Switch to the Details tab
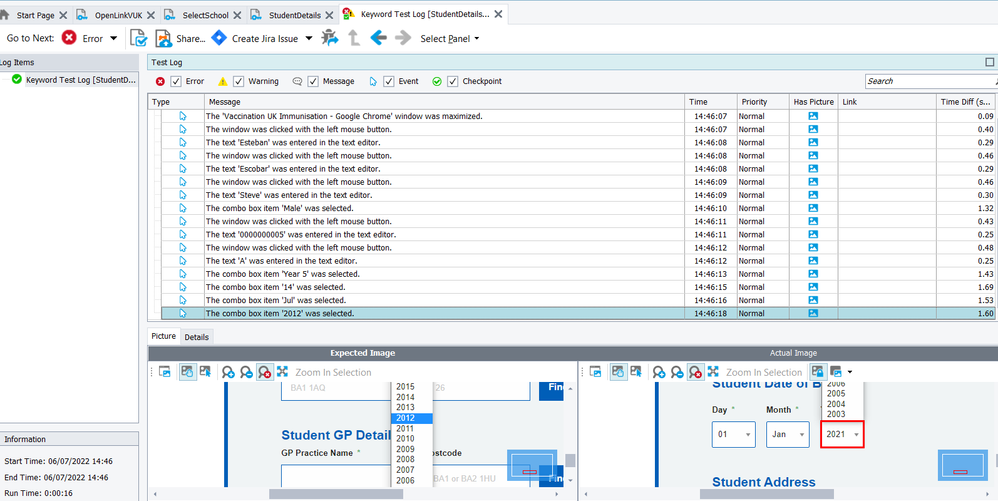 [x=196, y=337]
